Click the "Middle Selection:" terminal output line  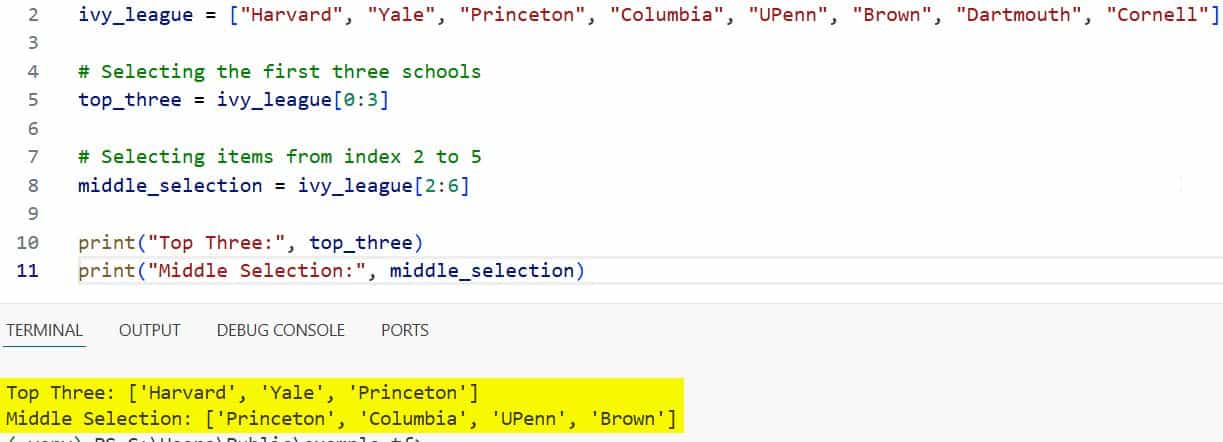pyautogui.click(x=340, y=419)
